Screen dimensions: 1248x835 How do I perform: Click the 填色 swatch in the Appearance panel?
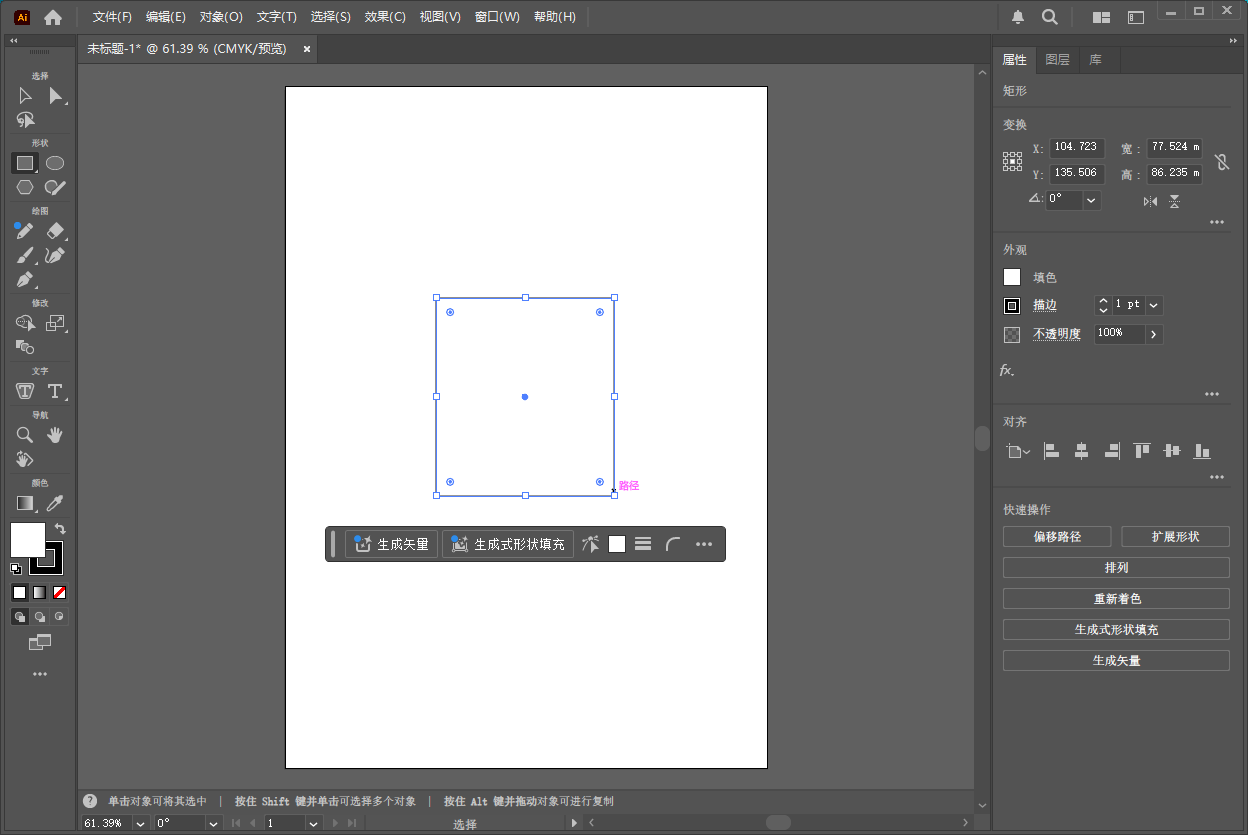(x=1011, y=277)
